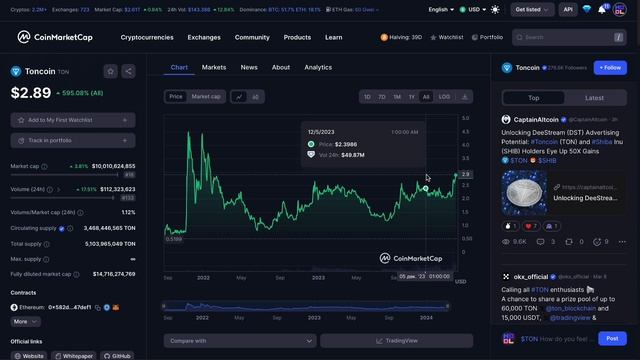
Task: Open the GitHub link
Action: coord(117,356)
